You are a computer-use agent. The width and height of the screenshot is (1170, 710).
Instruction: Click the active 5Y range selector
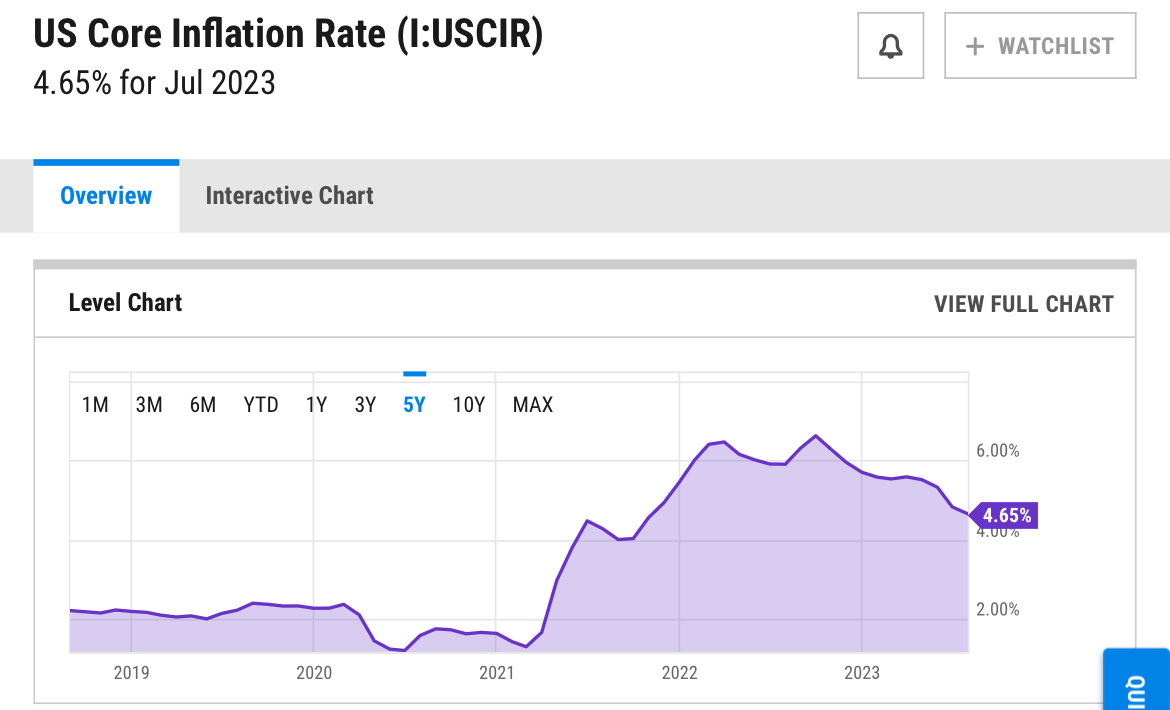tap(414, 405)
